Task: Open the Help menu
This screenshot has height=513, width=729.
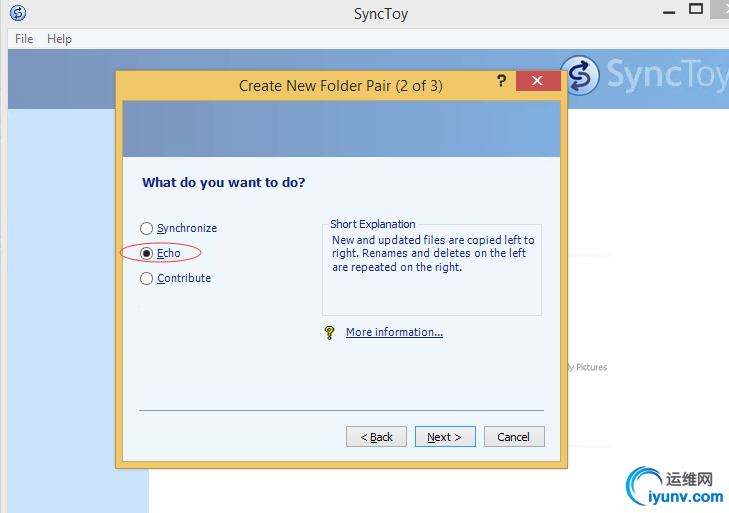Action: point(59,39)
